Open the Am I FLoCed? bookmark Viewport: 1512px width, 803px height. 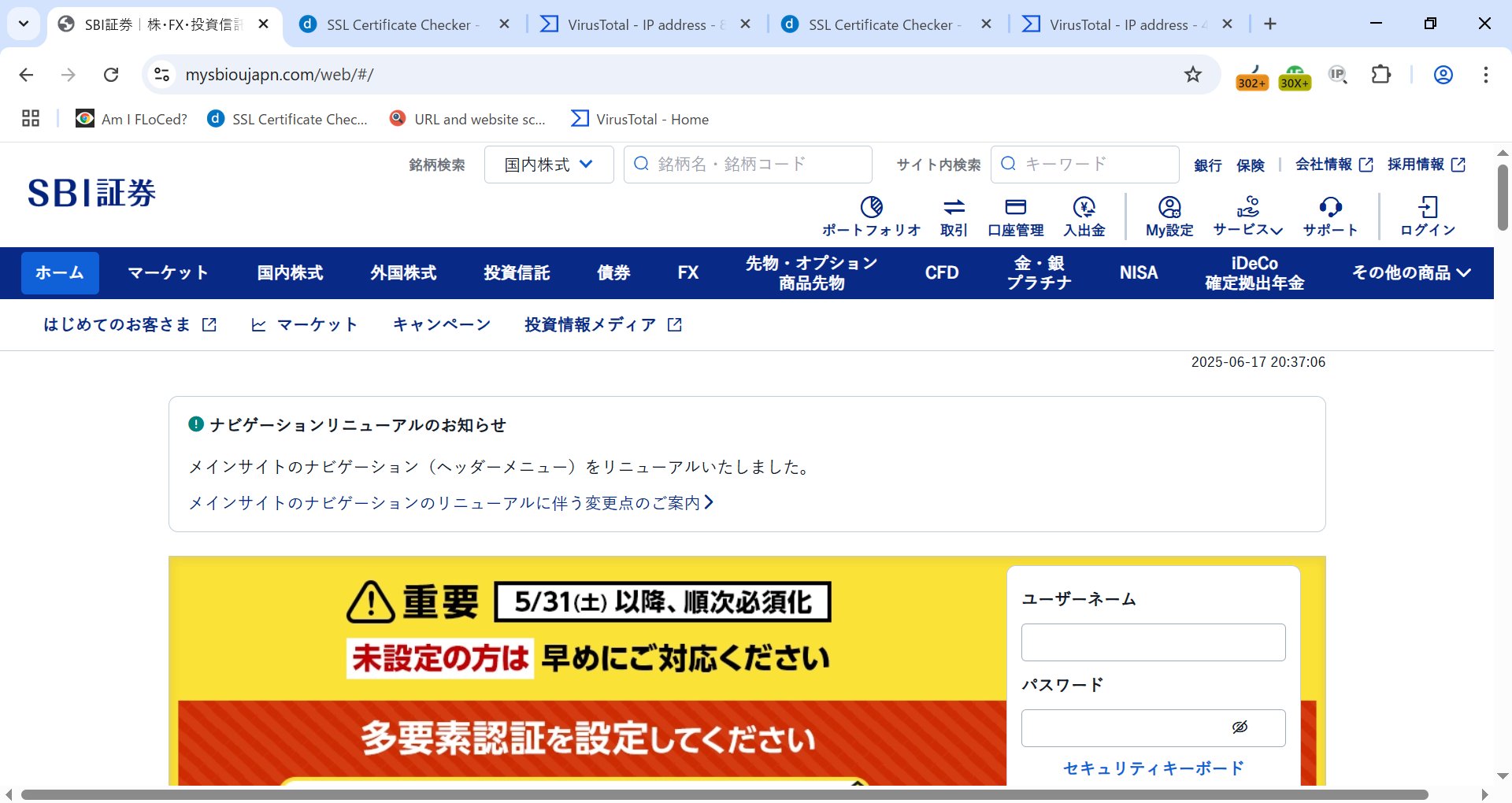point(132,119)
